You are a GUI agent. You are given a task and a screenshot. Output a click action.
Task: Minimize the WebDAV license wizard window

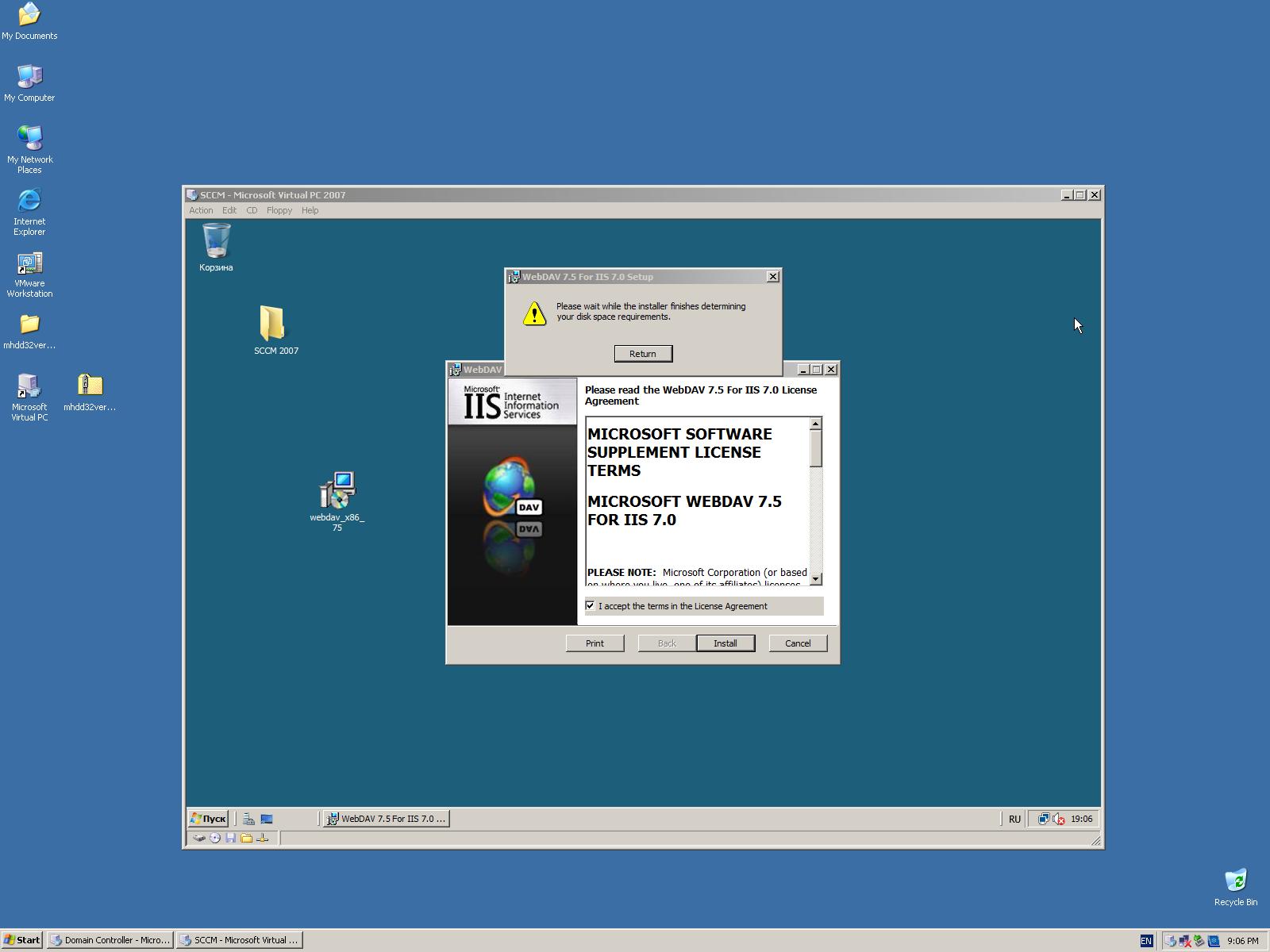pyautogui.click(x=803, y=370)
